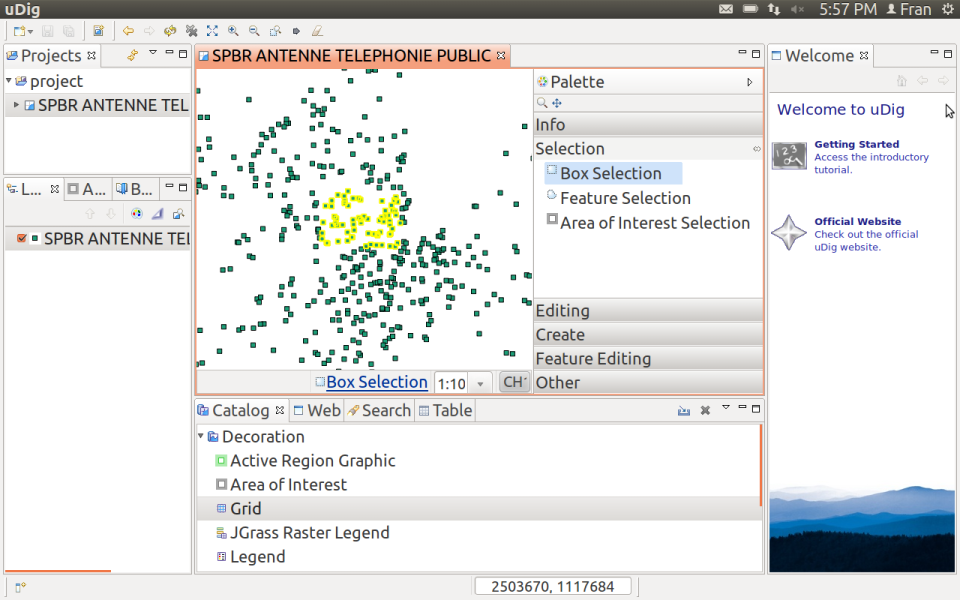Switch to the Search tab
The width and height of the screenshot is (960, 600).
379,410
